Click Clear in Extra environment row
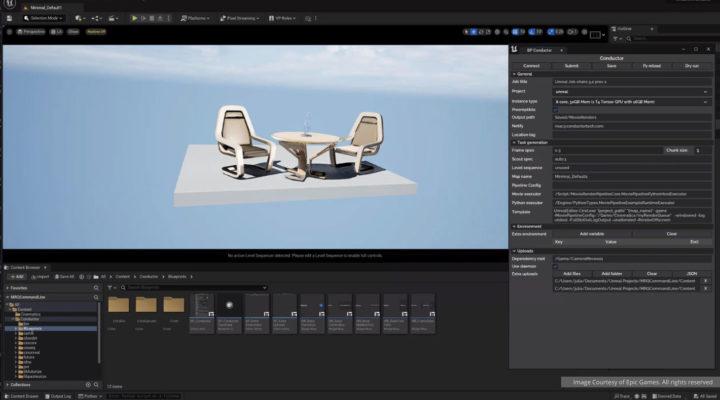The image size is (720, 400). 672,234
